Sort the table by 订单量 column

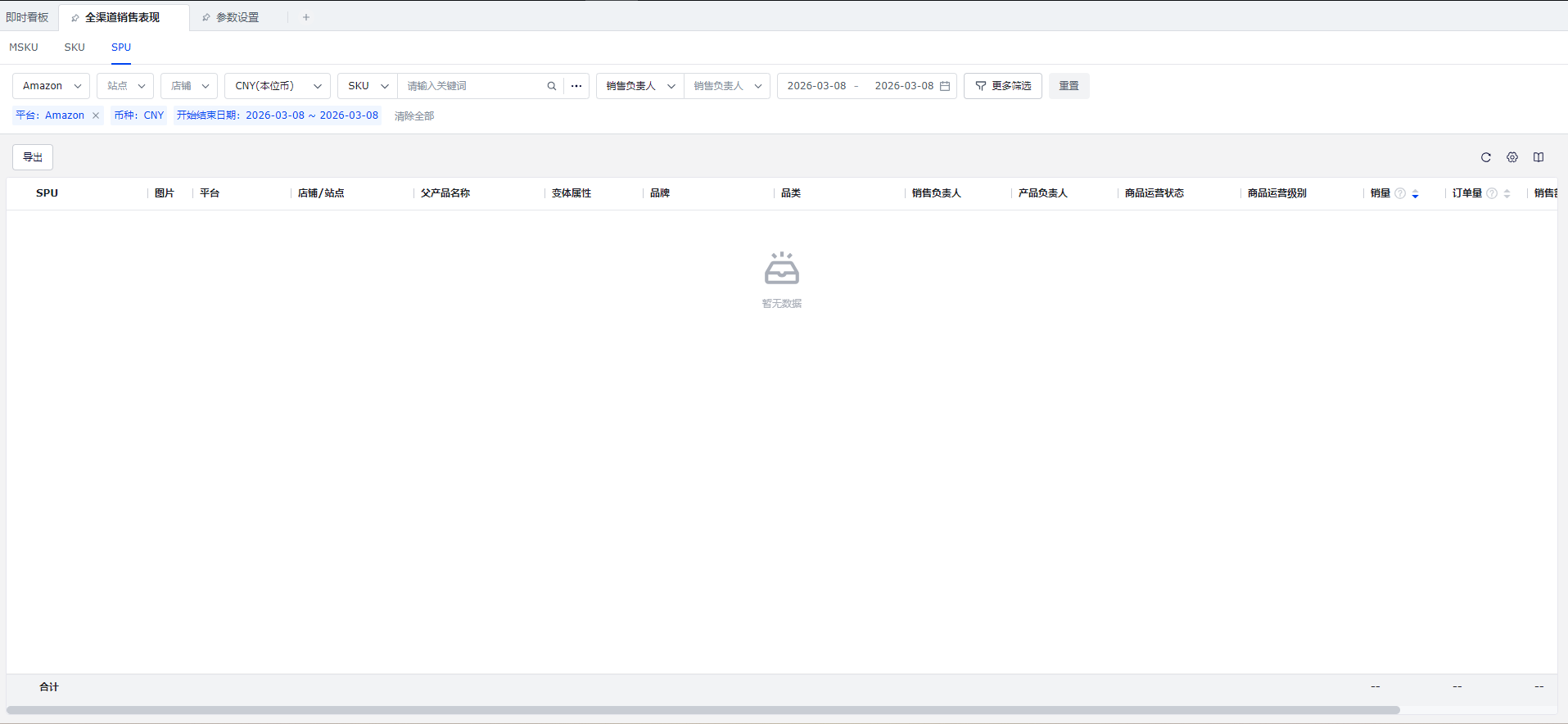(x=1507, y=194)
